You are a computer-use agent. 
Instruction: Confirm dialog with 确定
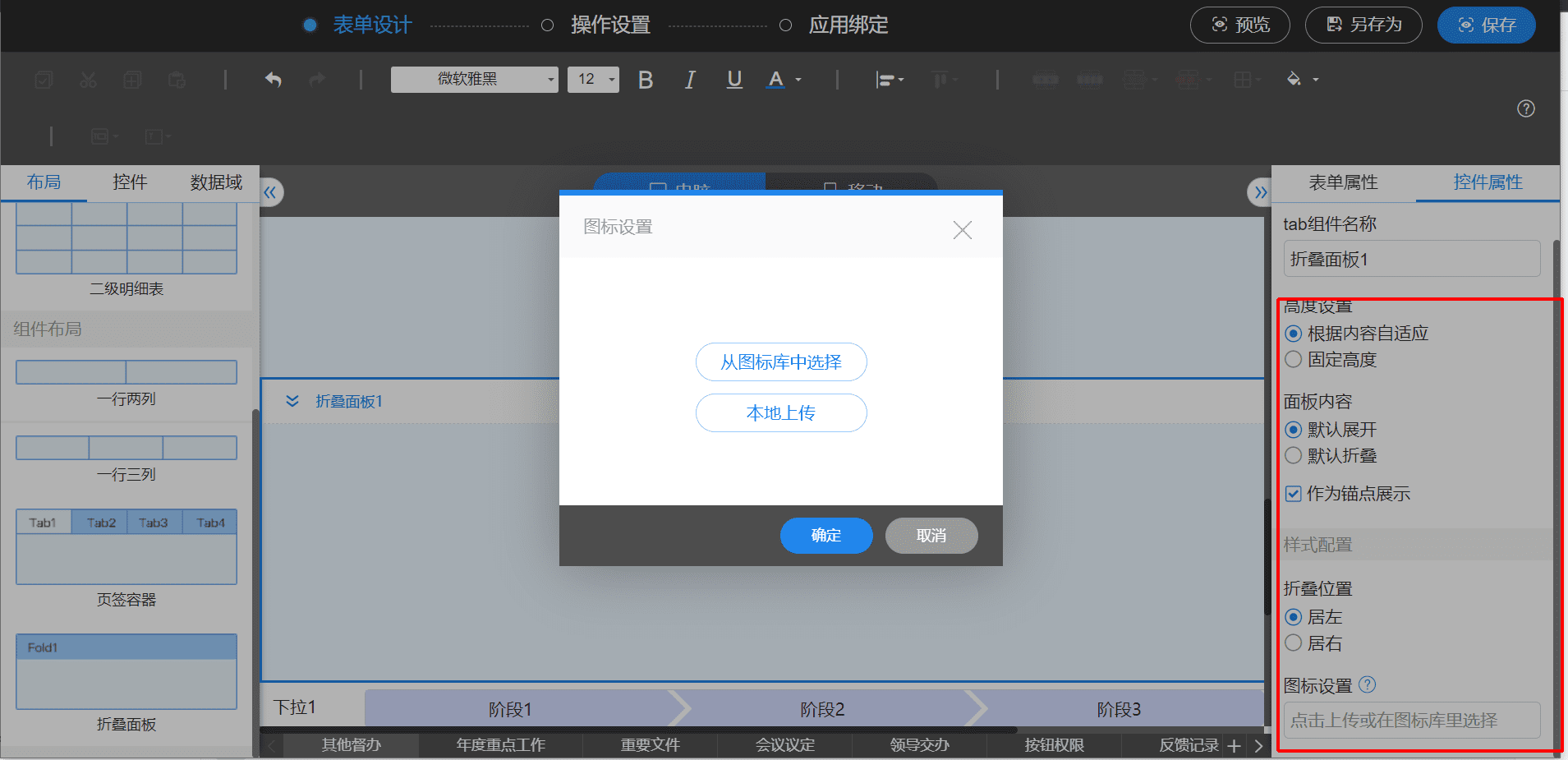coord(826,536)
